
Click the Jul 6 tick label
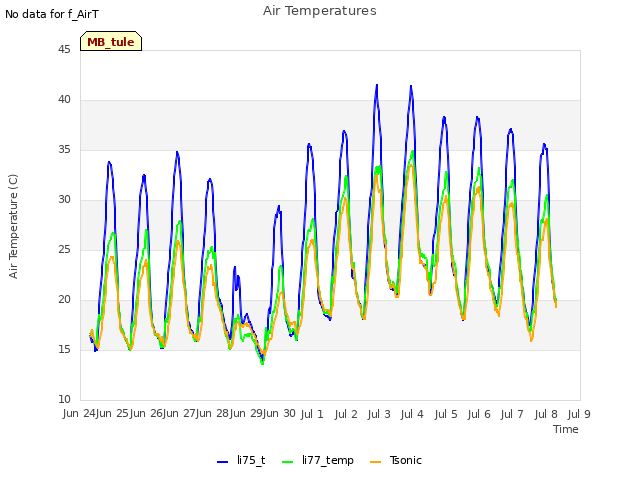pyautogui.click(x=479, y=414)
